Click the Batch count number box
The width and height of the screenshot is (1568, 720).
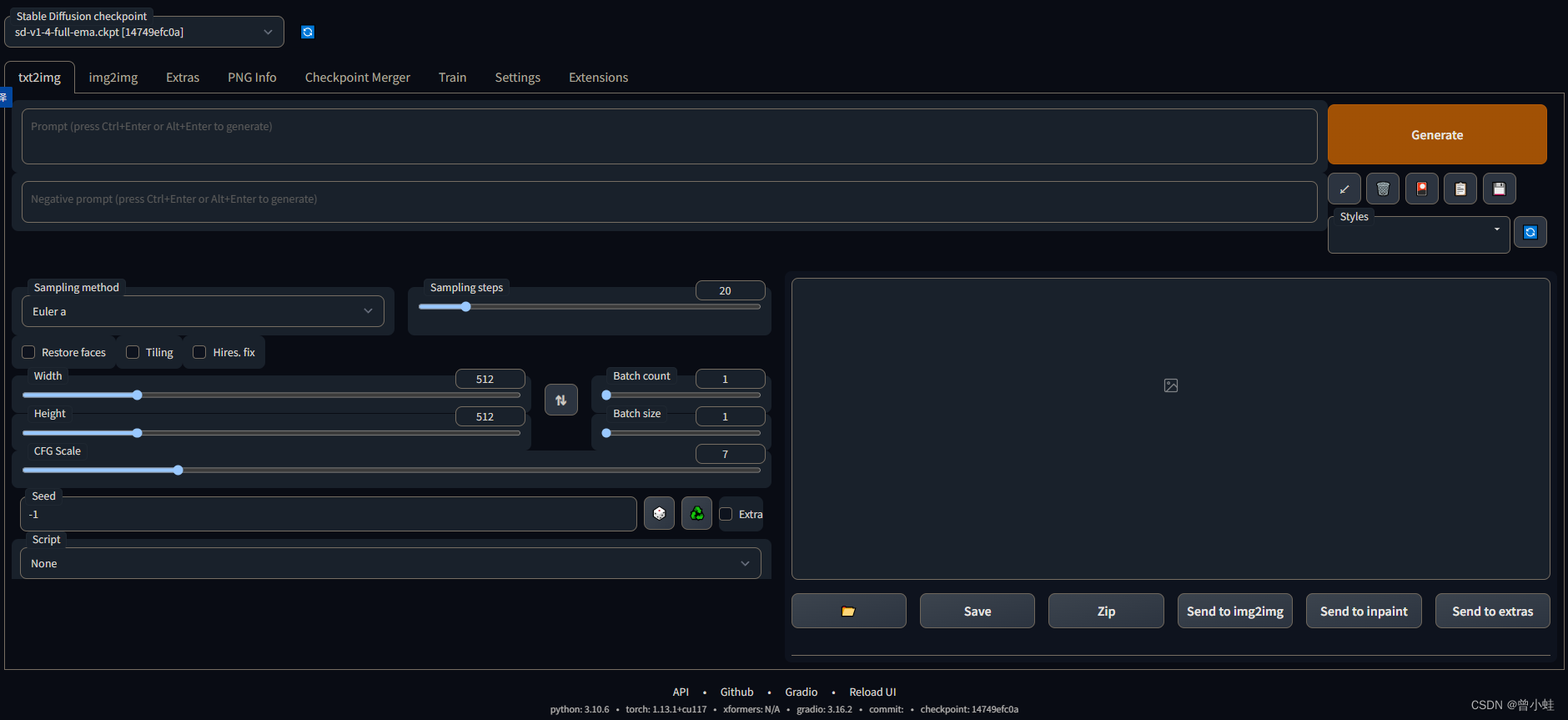coord(730,379)
